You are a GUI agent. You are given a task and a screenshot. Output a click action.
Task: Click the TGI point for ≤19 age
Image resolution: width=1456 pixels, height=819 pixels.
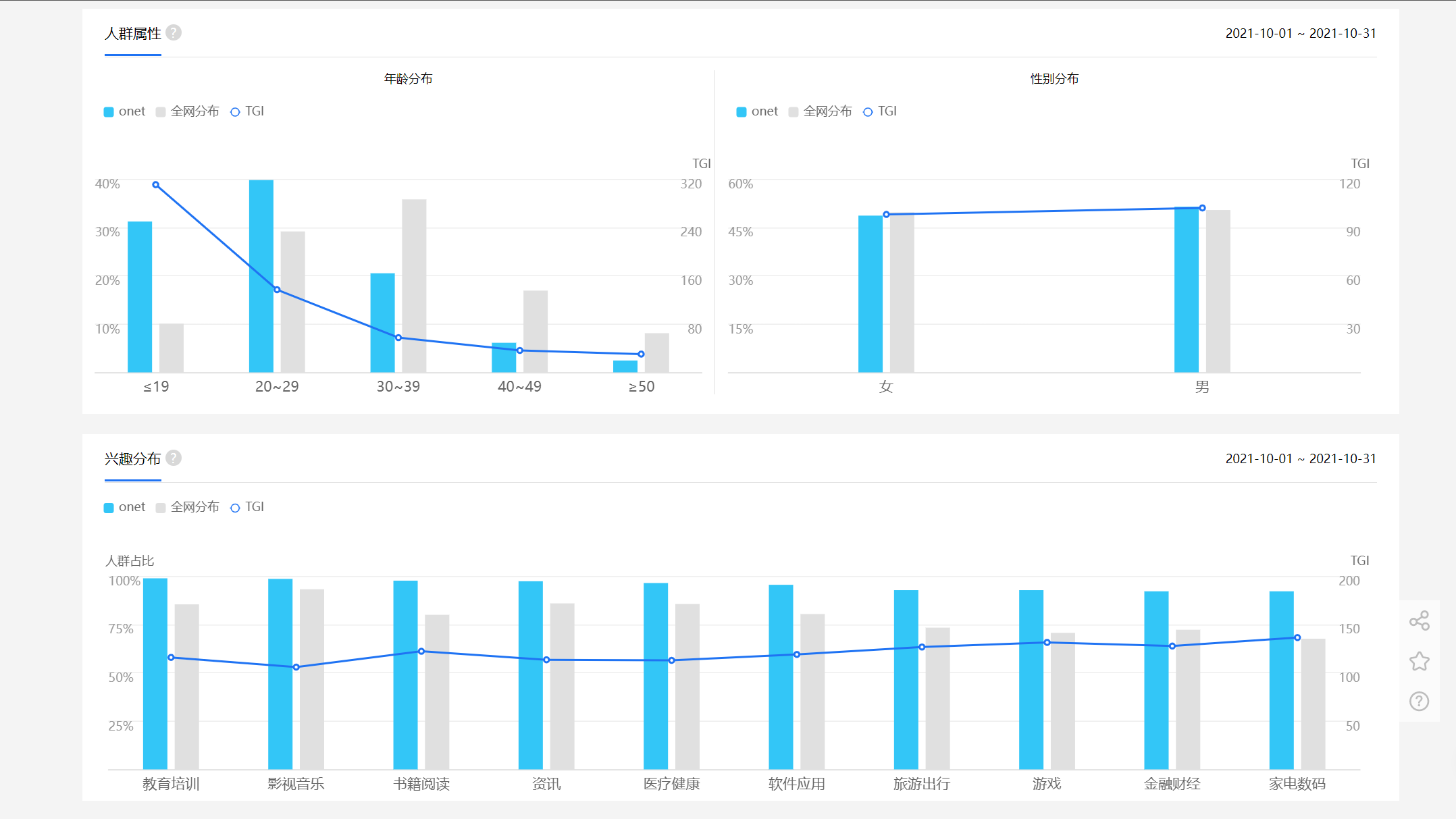coord(156,185)
